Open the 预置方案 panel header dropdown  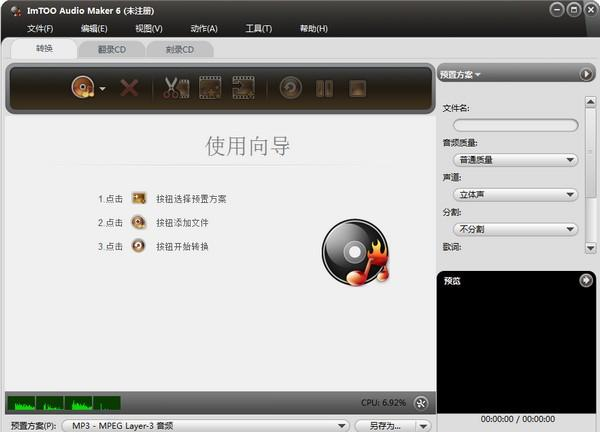(x=460, y=75)
